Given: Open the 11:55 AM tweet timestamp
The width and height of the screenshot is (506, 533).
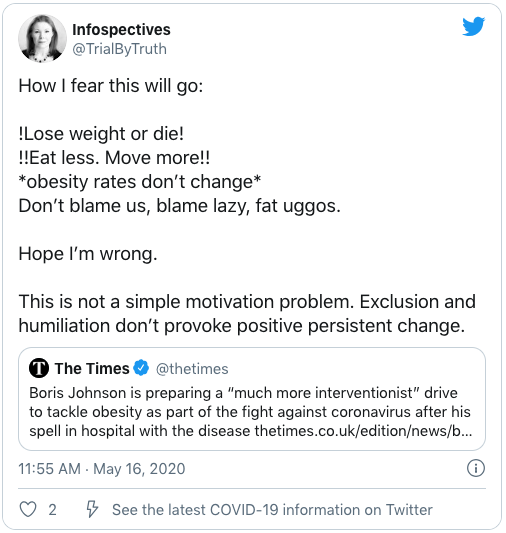Looking at the screenshot, I should click(x=50, y=469).
